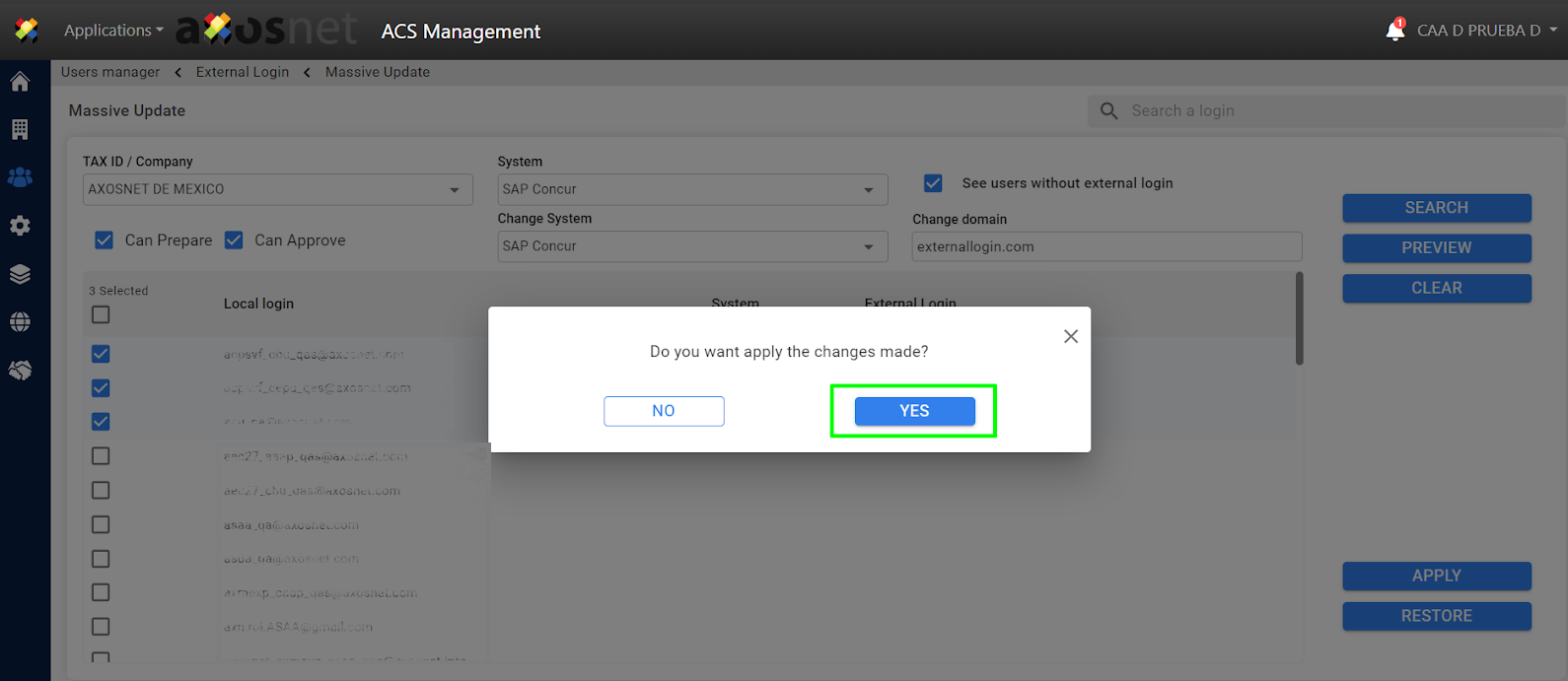Image resolution: width=1568 pixels, height=681 pixels.
Task: Click the handshake icon in sidebar
Action: 20,371
